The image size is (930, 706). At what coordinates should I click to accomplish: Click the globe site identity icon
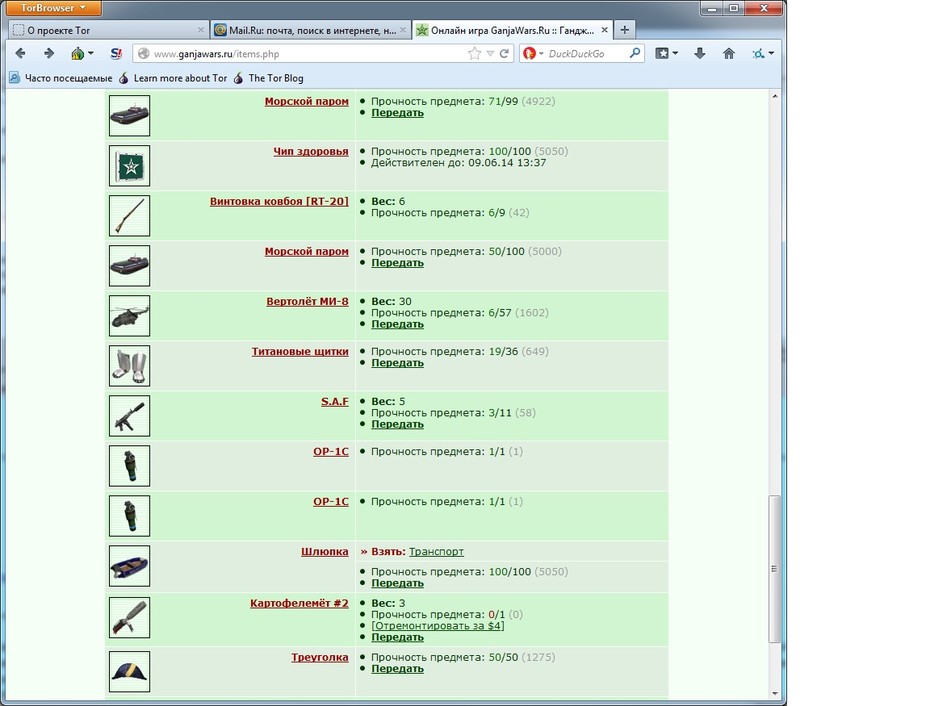click(144, 53)
